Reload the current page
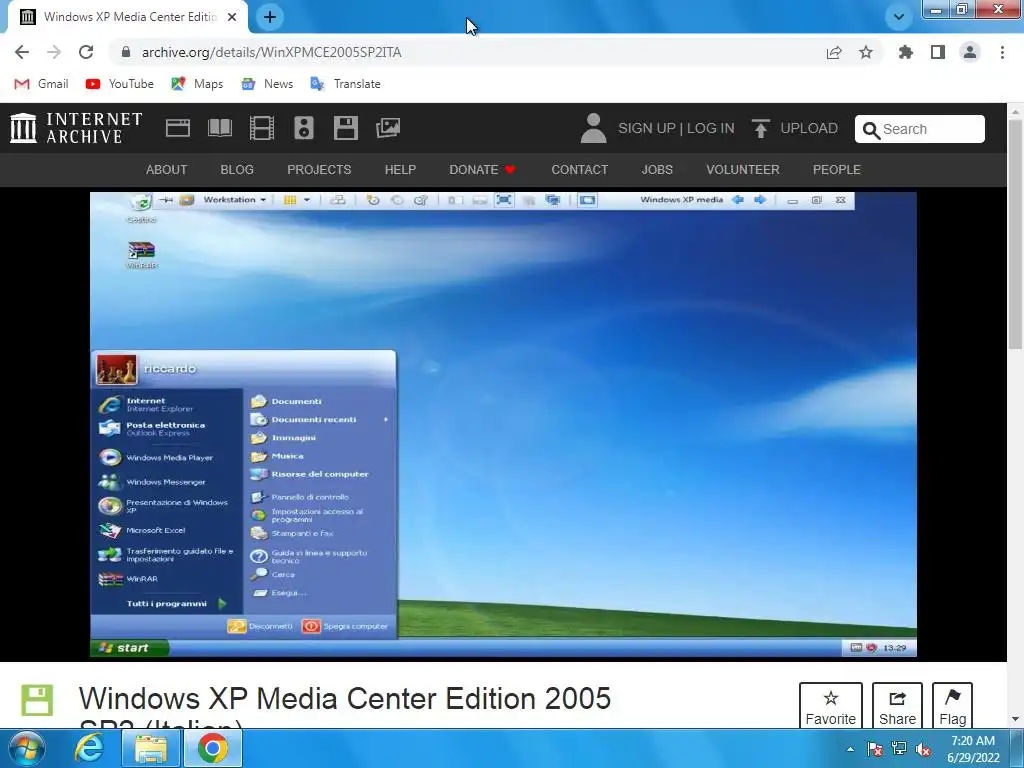Screen dimensions: 1024x768 click(x=86, y=52)
